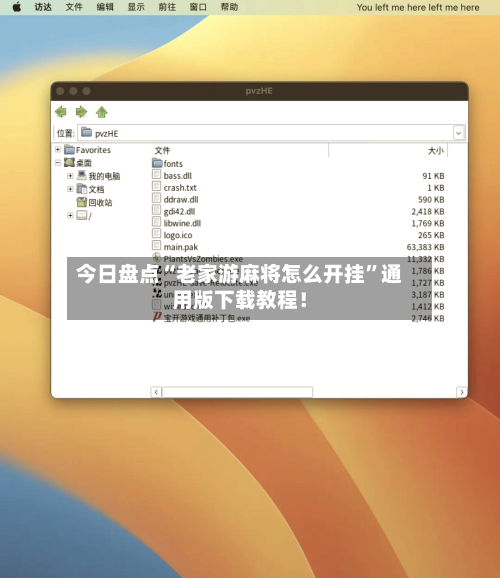The height and width of the screenshot is (578, 500).
Task: Select Favorites folder in tree
Action: click(88, 150)
